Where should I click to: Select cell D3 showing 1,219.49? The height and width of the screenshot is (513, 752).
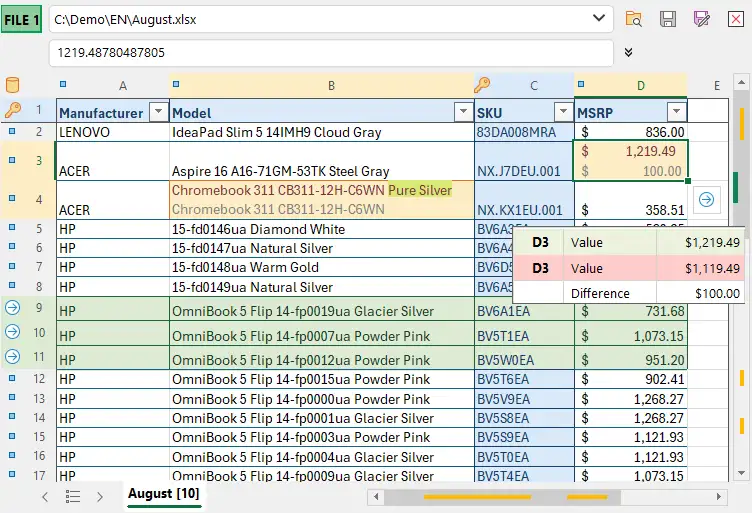click(631, 161)
